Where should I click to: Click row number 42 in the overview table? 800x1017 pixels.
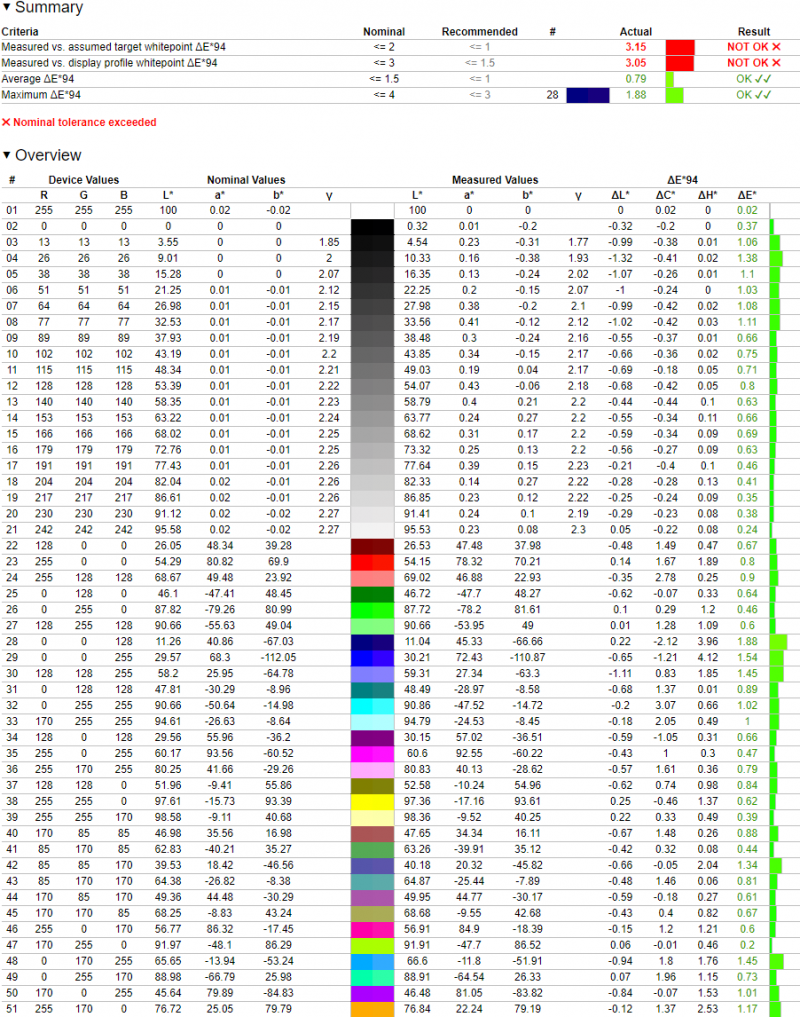(12, 865)
